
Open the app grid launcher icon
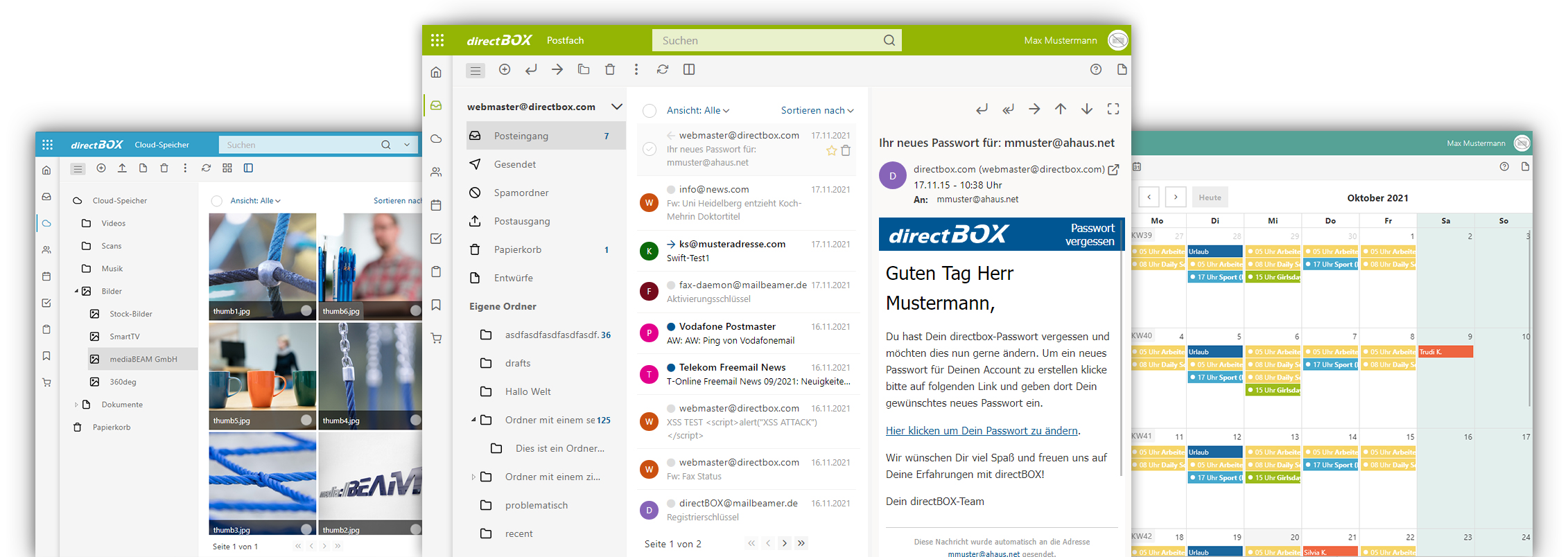[437, 40]
